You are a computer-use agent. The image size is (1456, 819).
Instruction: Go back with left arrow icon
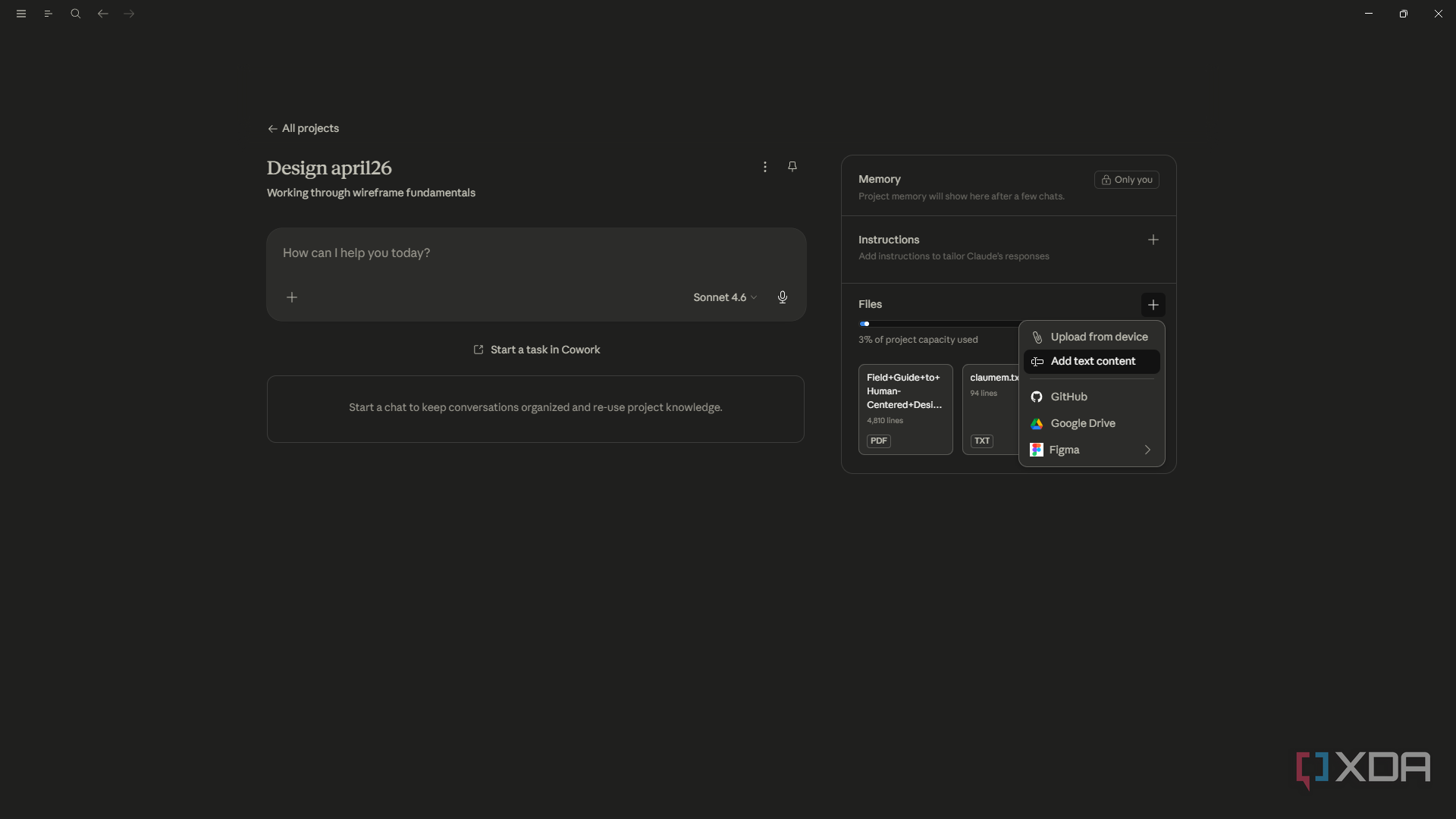(x=103, y=14)
